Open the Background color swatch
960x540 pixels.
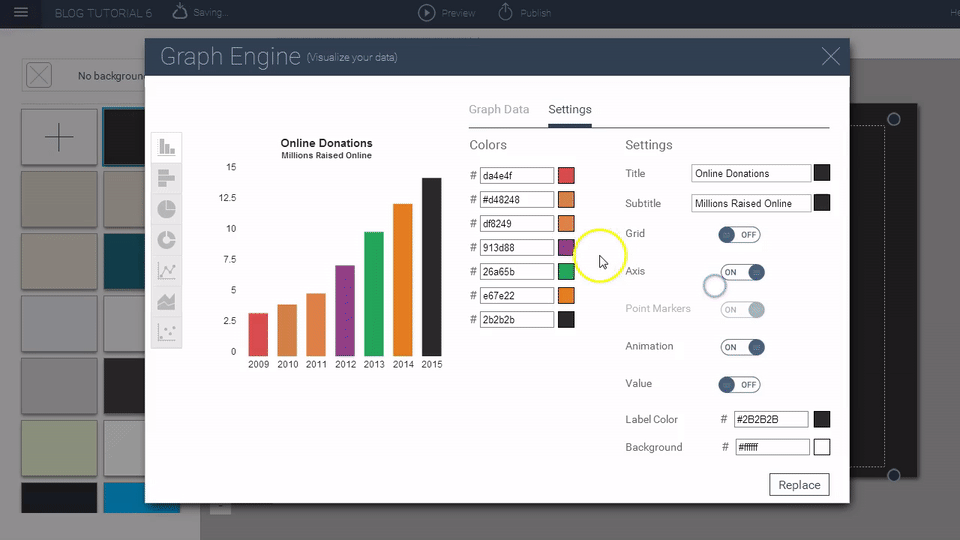[x=822, y=447]
